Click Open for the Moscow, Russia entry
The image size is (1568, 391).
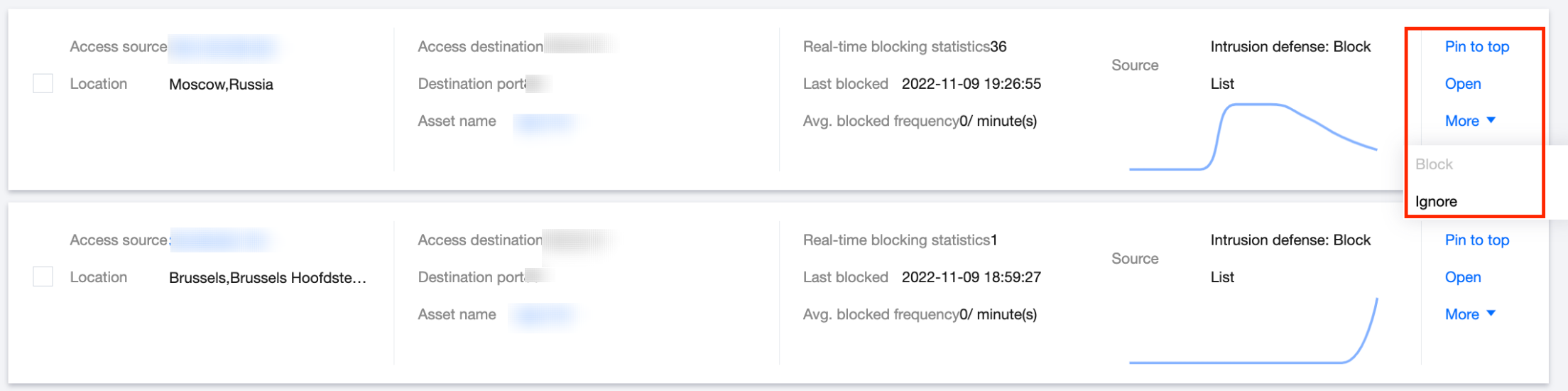(x=1463, y=84)
